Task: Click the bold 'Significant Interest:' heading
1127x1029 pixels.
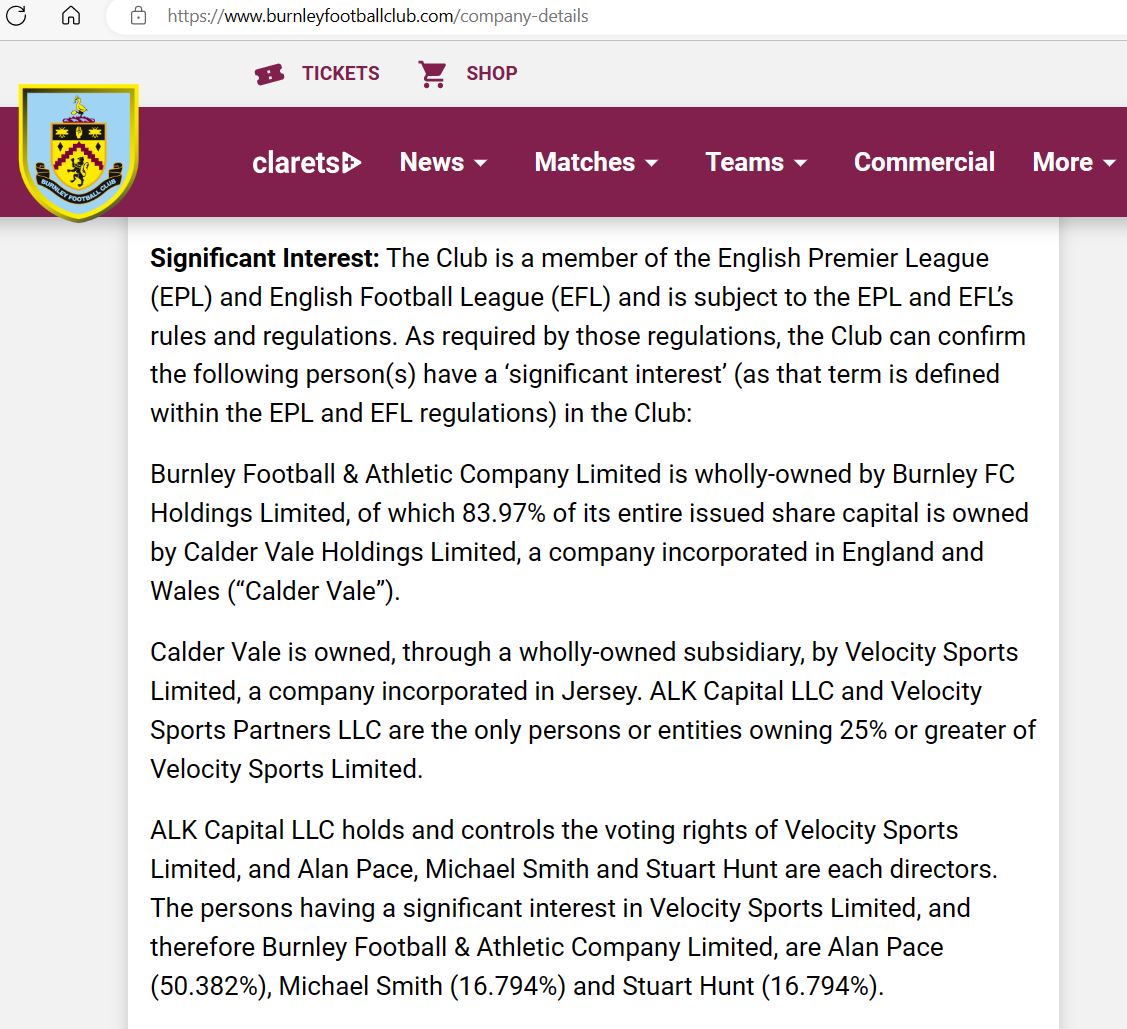Action: (265, 258)
